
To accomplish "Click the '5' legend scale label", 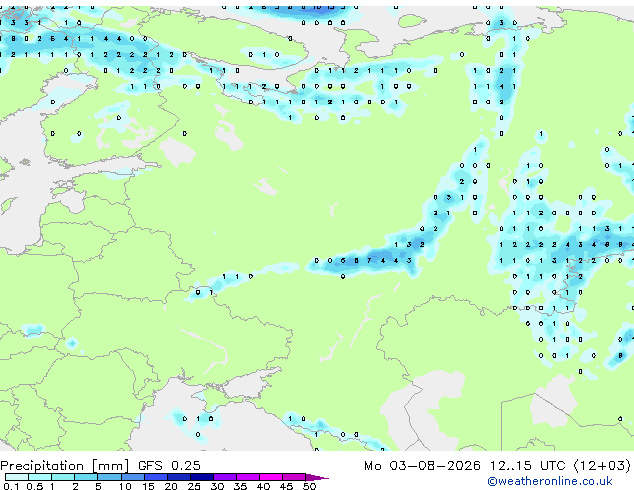I will tap(98, 486).
